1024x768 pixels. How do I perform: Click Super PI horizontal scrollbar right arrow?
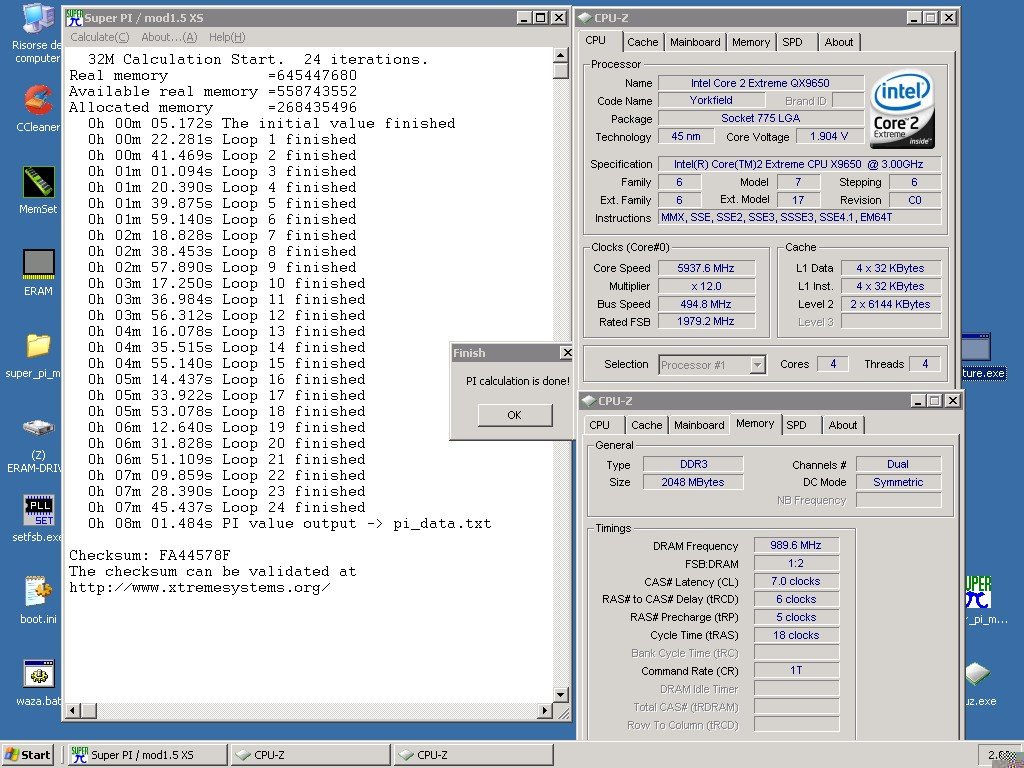click(x=545, y=711)
